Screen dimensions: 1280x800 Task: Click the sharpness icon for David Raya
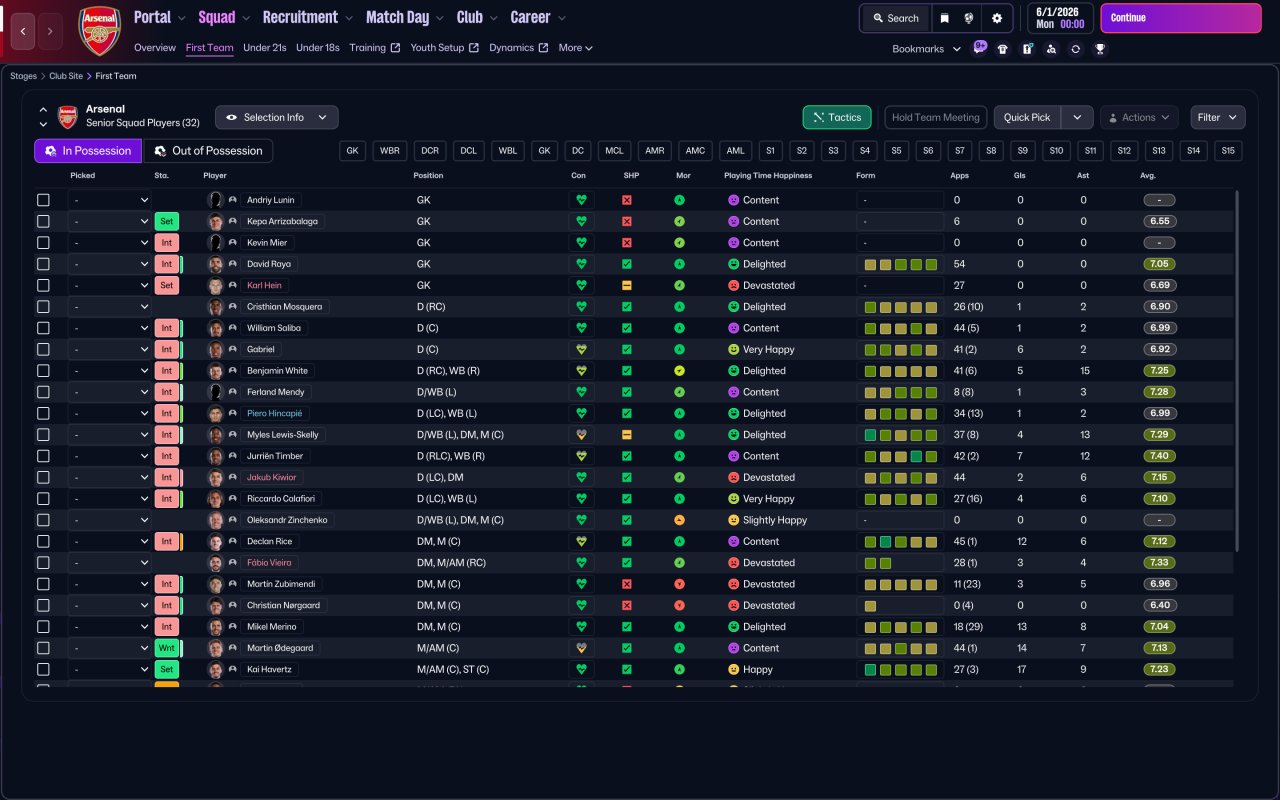(627, 264)
